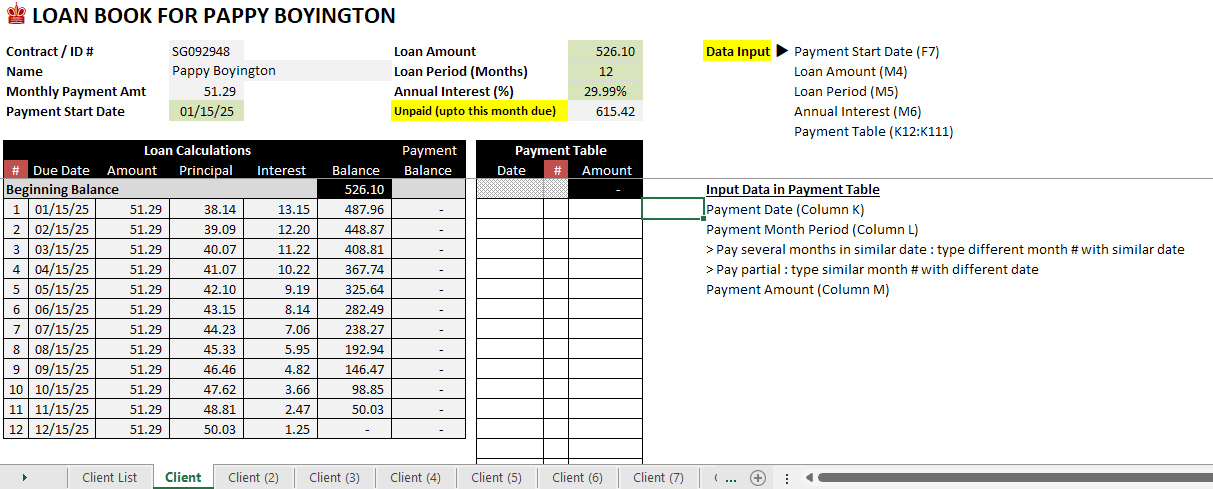Click the Payment Table header

tap(560, 150)
